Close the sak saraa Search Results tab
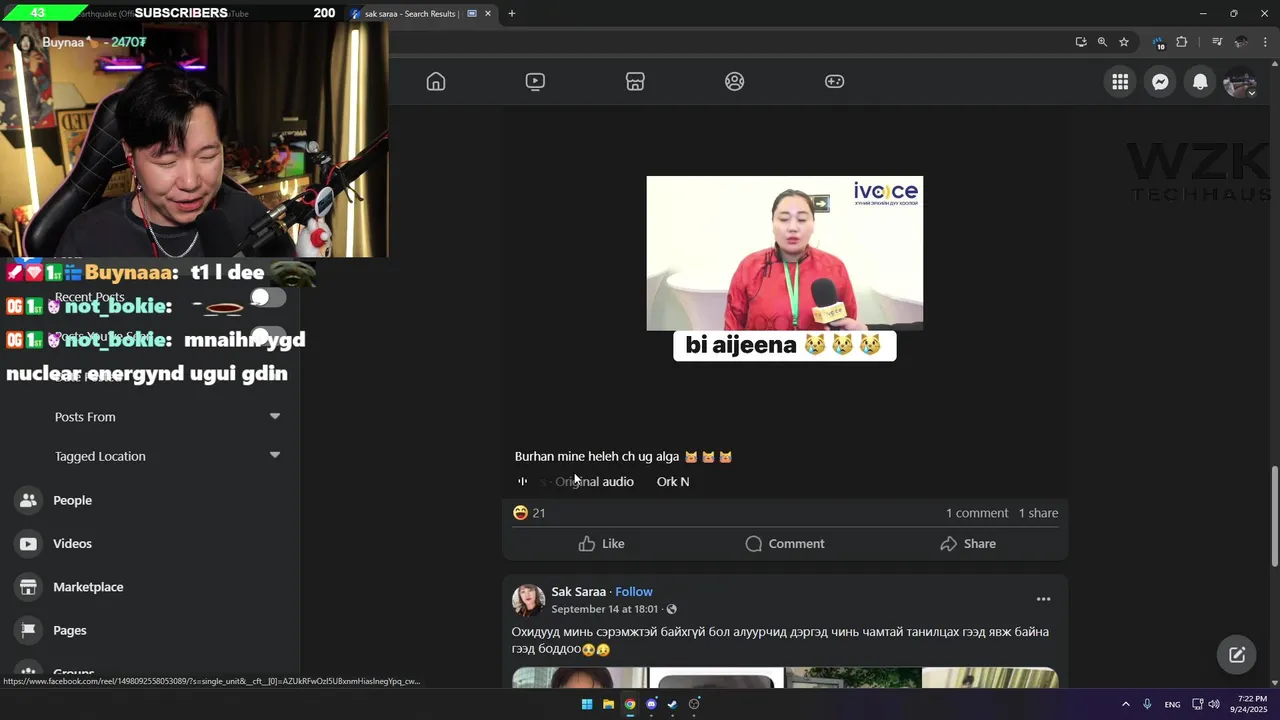This screenshot has height=720, width=1280. pos(488,13)
